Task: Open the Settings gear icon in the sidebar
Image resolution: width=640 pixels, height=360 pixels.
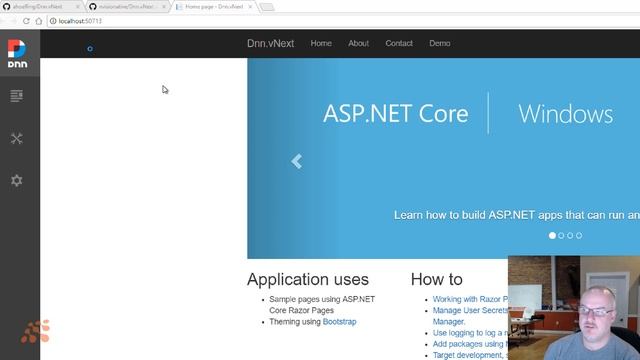Action: pos(17,180)
